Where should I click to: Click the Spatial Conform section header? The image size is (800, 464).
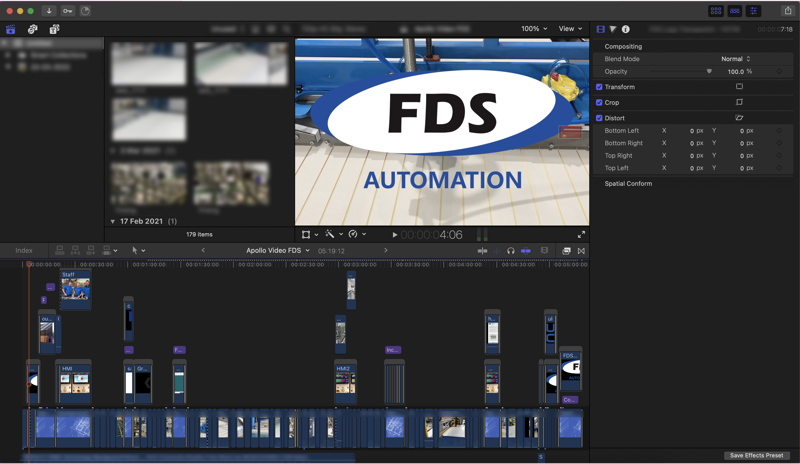tap(628, 183)
